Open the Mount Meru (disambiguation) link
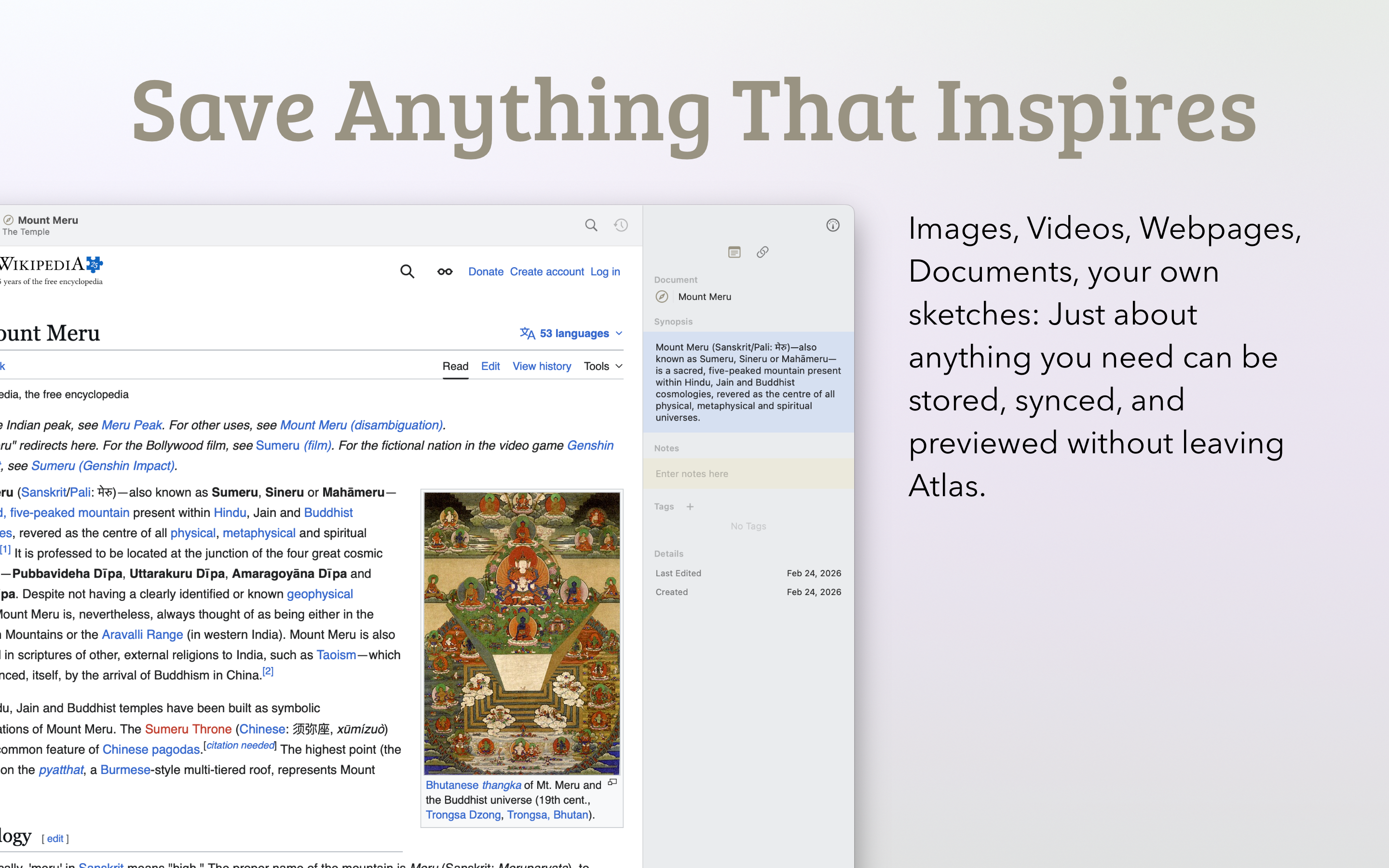The image size is (1389, 868). pyautogui.click(x=362, y=425)
